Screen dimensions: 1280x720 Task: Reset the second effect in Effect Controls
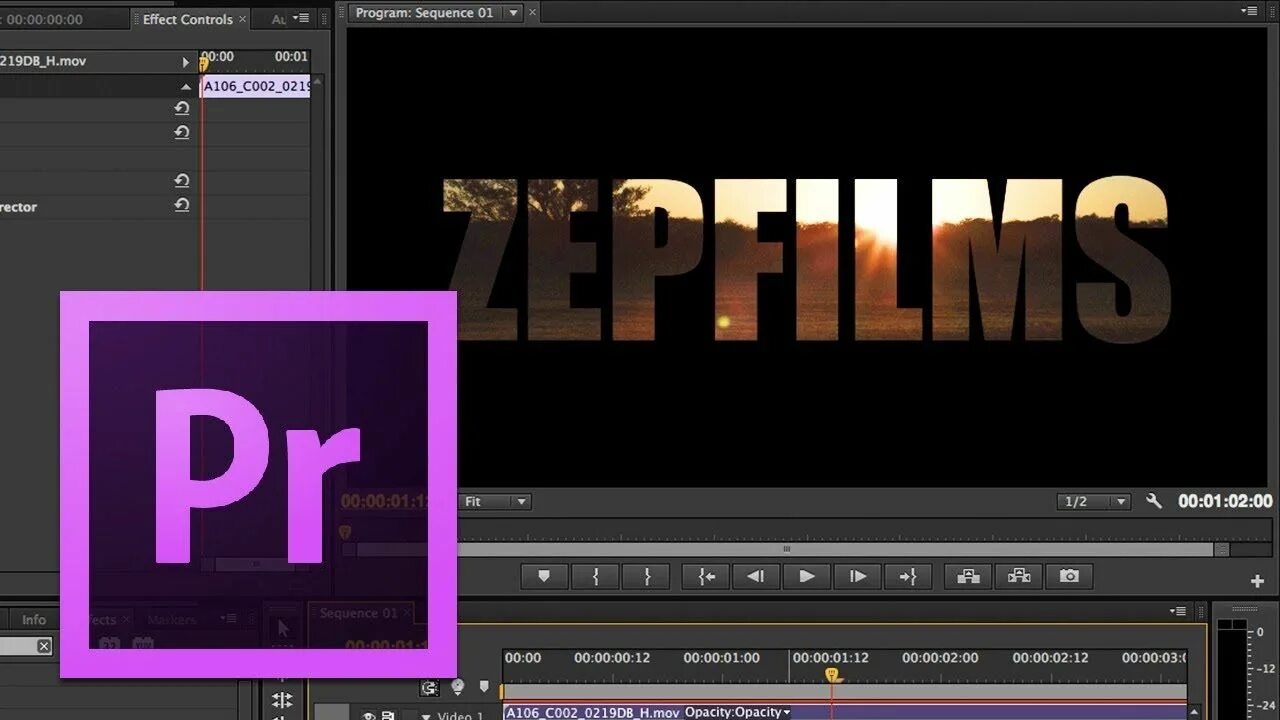tap(182, 132)
